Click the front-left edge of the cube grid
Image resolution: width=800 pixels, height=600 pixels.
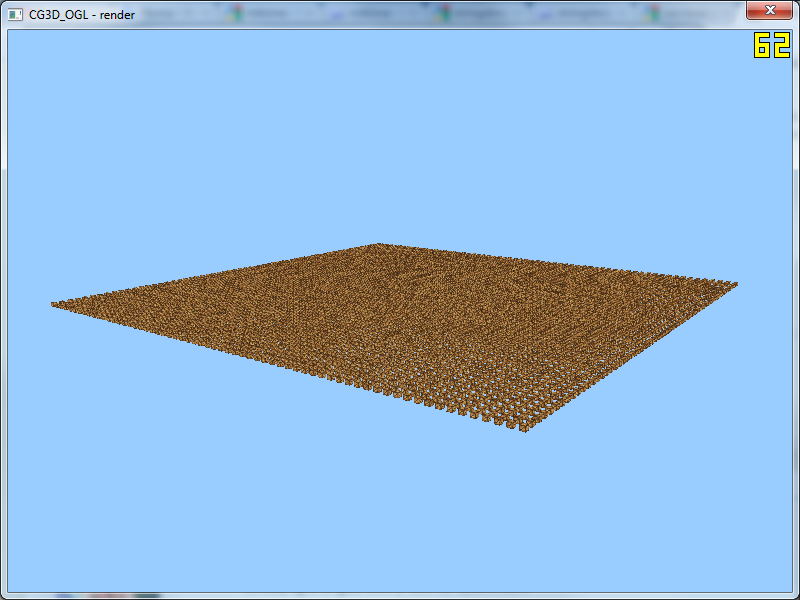coord(290,366)
